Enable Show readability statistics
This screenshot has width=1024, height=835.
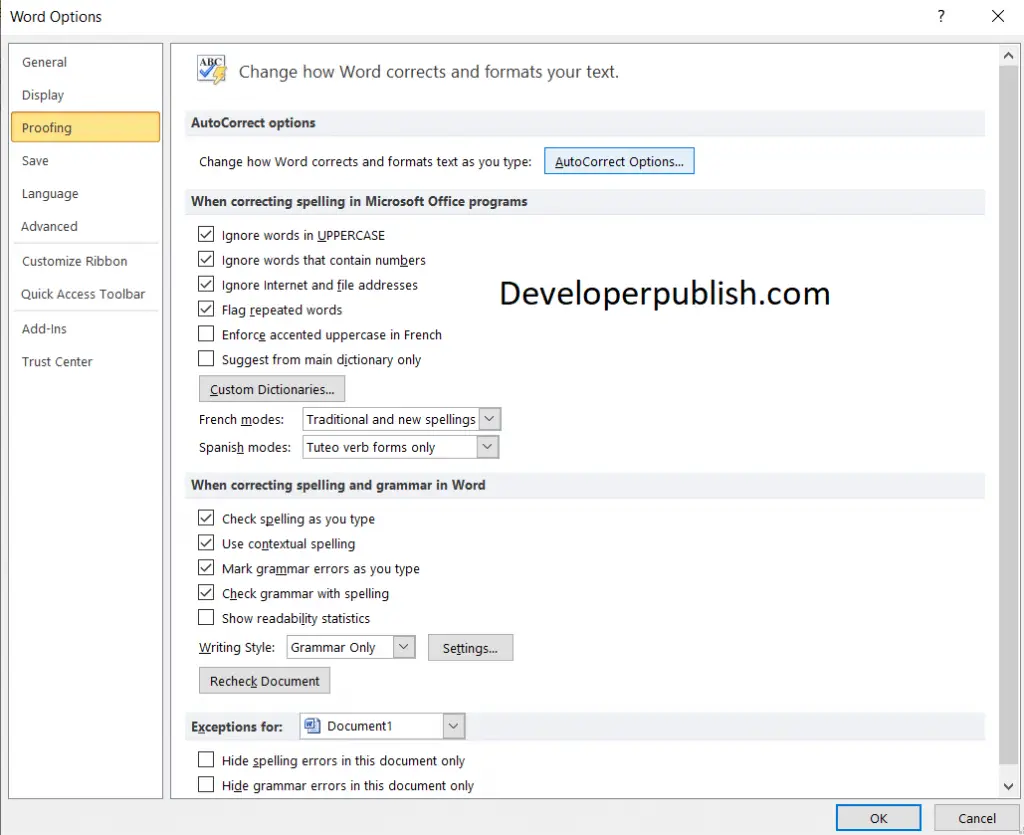coord(206,617)
